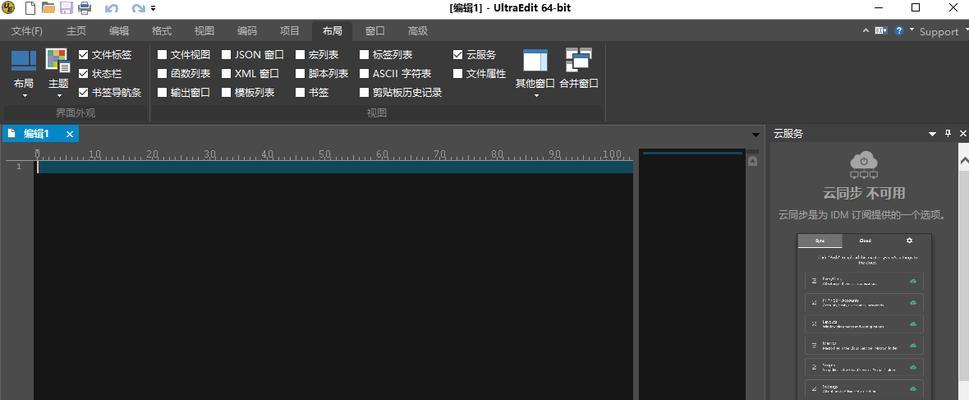969x400 pixels.
Task: Expand the 其他窗口 dropdown arrow
Action: pos(536,95)
